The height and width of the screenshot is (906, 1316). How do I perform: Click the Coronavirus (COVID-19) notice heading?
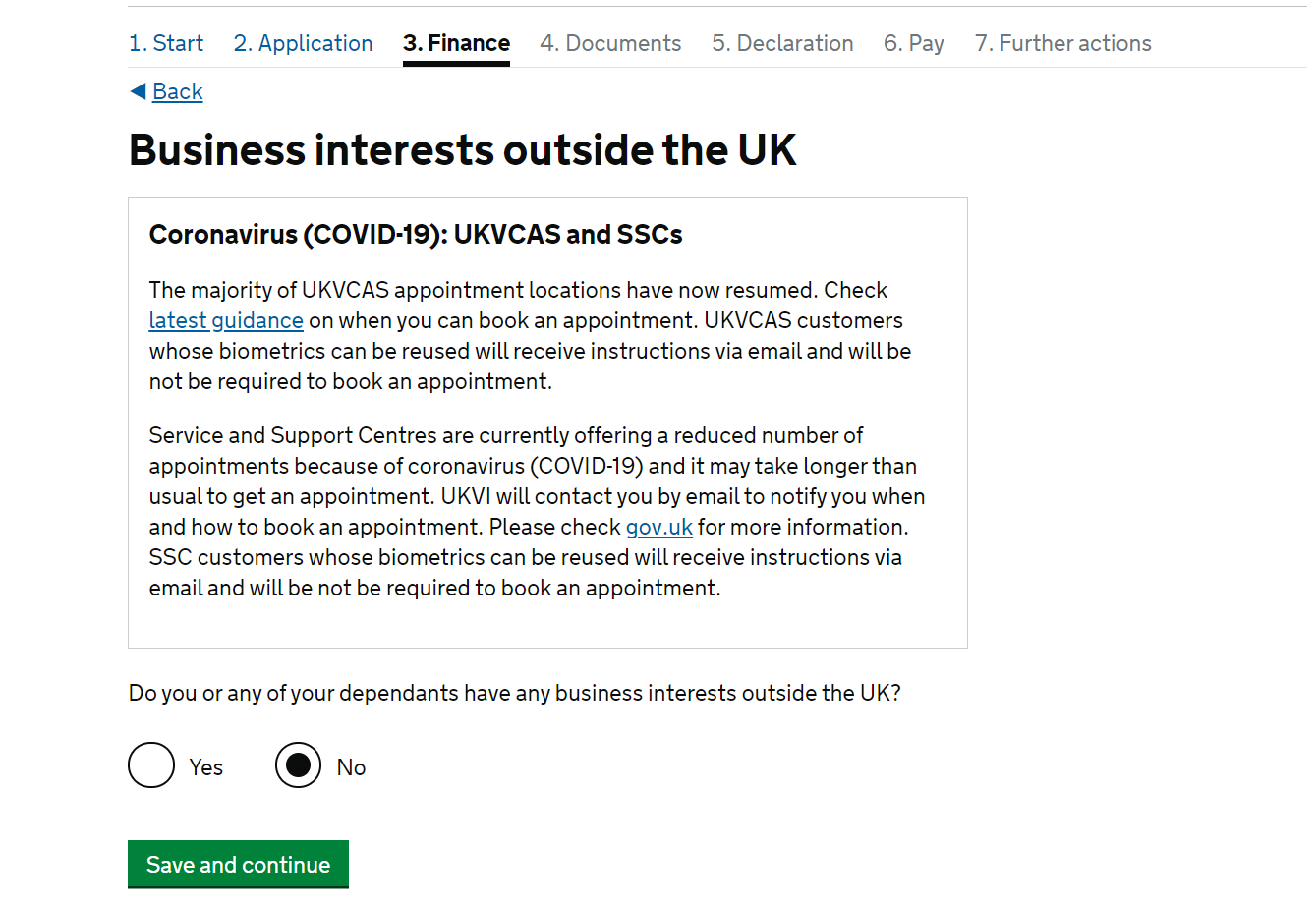tap(416, 234)
